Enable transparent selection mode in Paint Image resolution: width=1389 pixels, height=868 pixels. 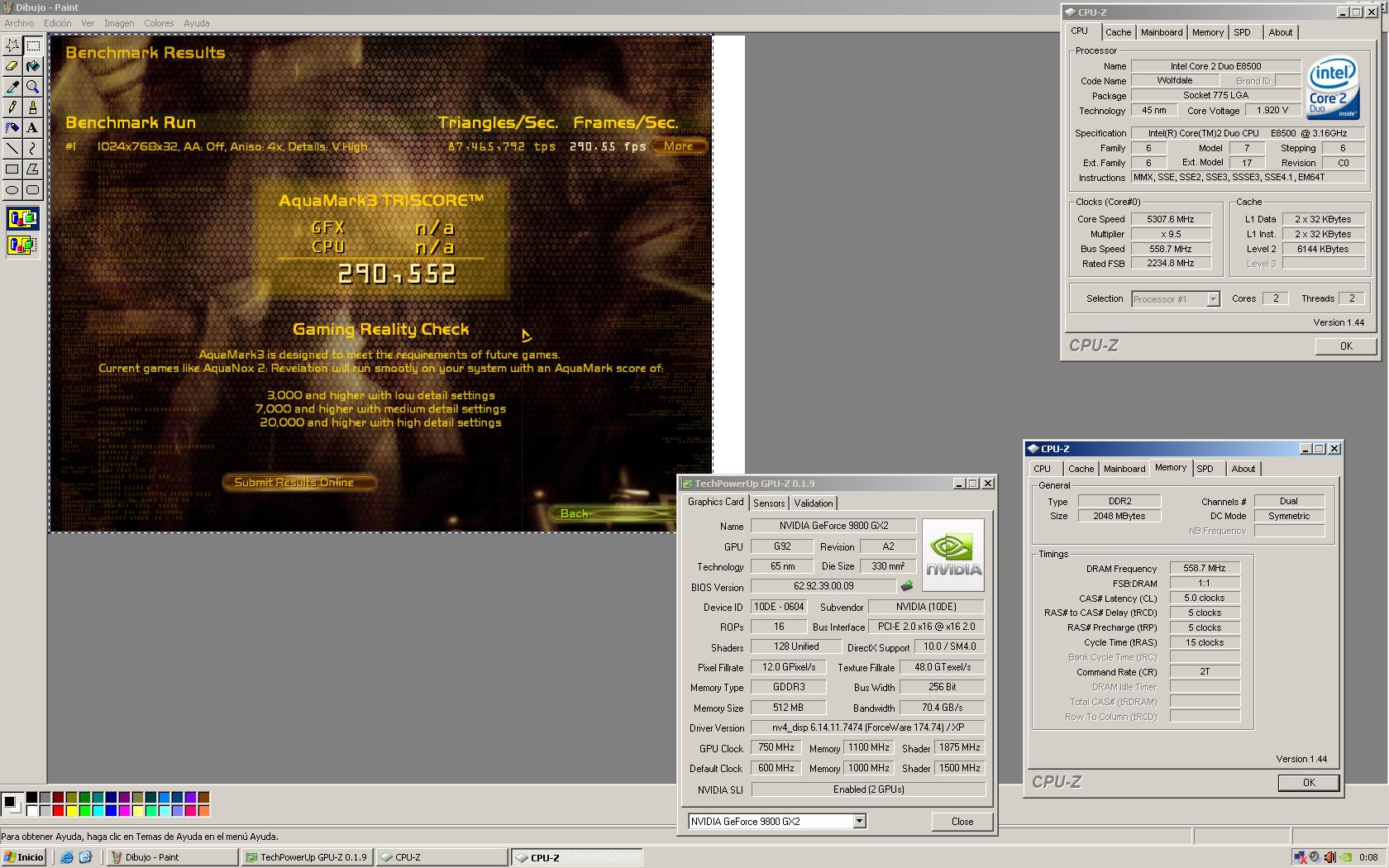click(22, 245)
